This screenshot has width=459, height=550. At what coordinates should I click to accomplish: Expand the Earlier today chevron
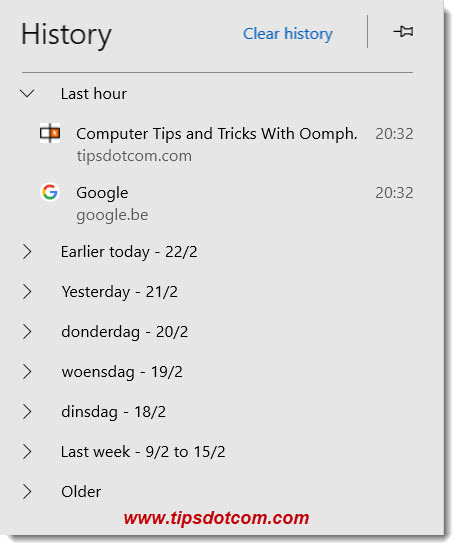[27, 252]
